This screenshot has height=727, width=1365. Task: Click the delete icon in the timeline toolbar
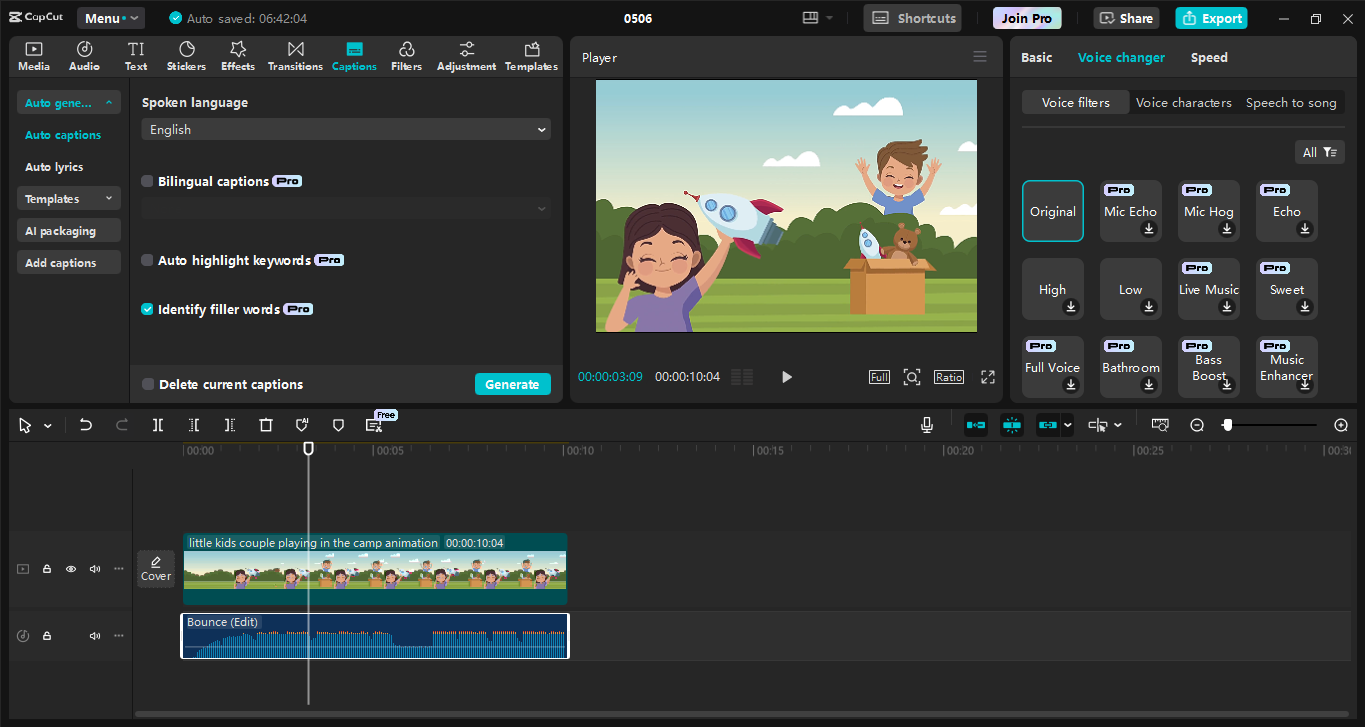click(x=265, y=425)
